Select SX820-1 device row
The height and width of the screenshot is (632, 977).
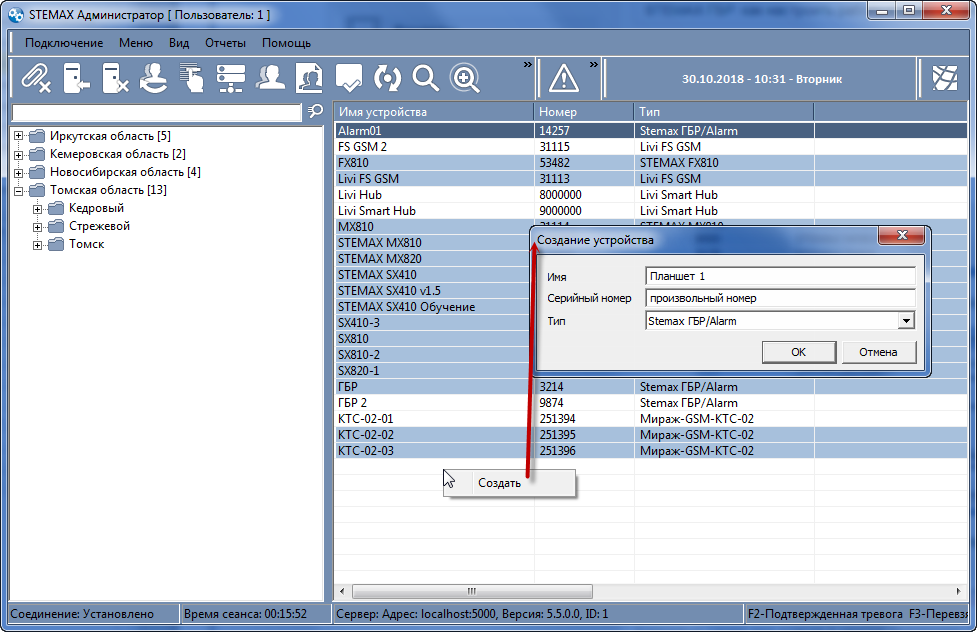click(434, 371)
